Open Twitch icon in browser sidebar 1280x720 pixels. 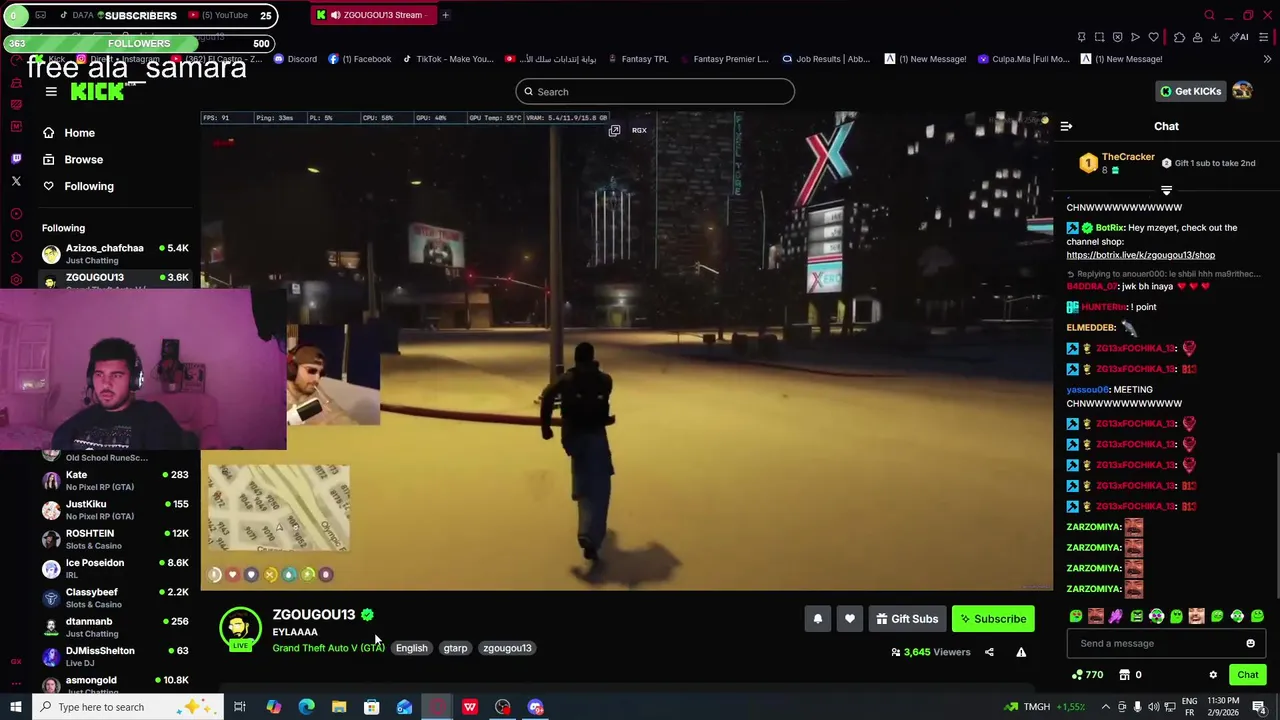click(16, 158)
